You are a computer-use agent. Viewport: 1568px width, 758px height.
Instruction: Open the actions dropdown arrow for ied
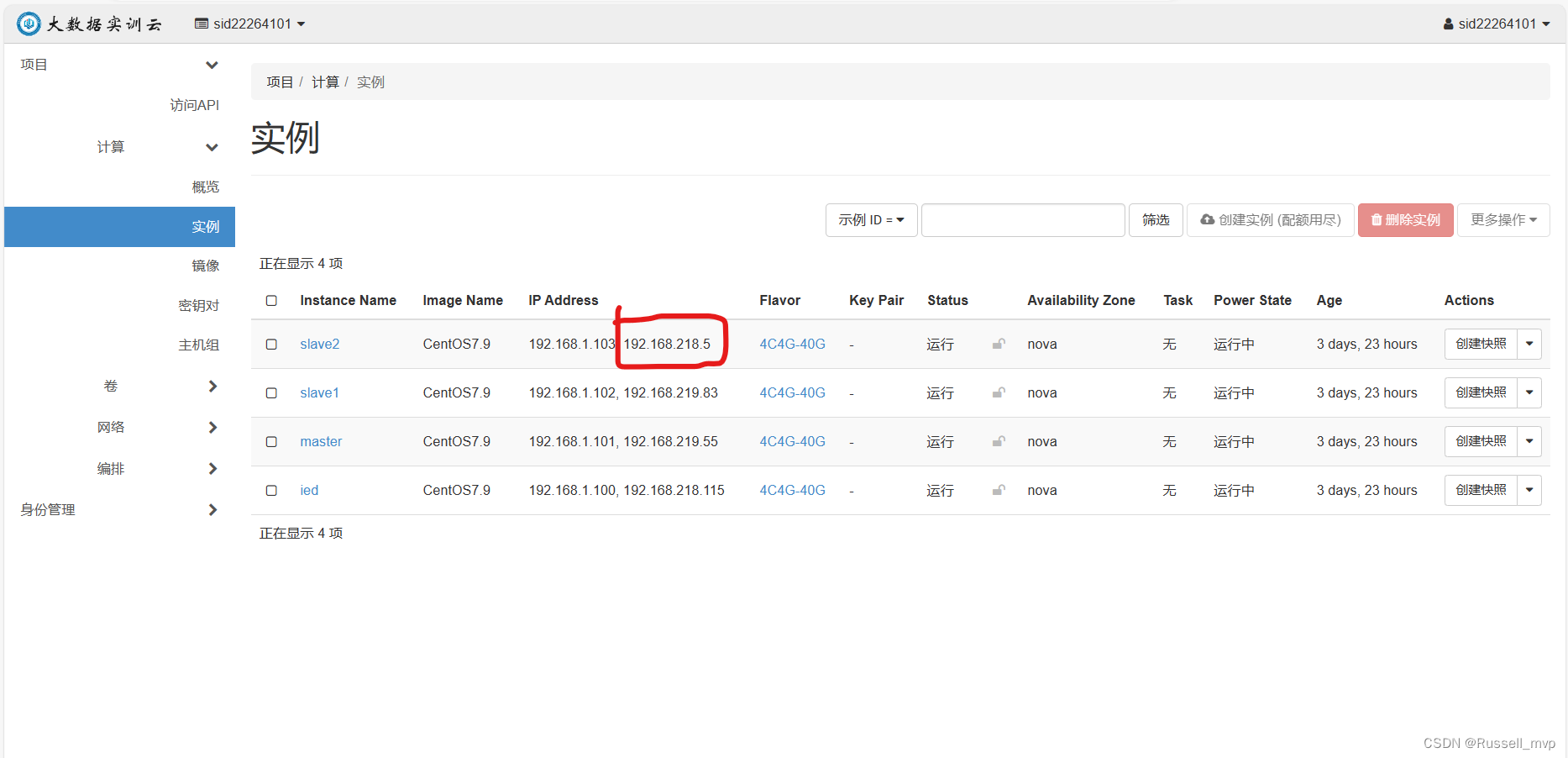pos(1529,490)
